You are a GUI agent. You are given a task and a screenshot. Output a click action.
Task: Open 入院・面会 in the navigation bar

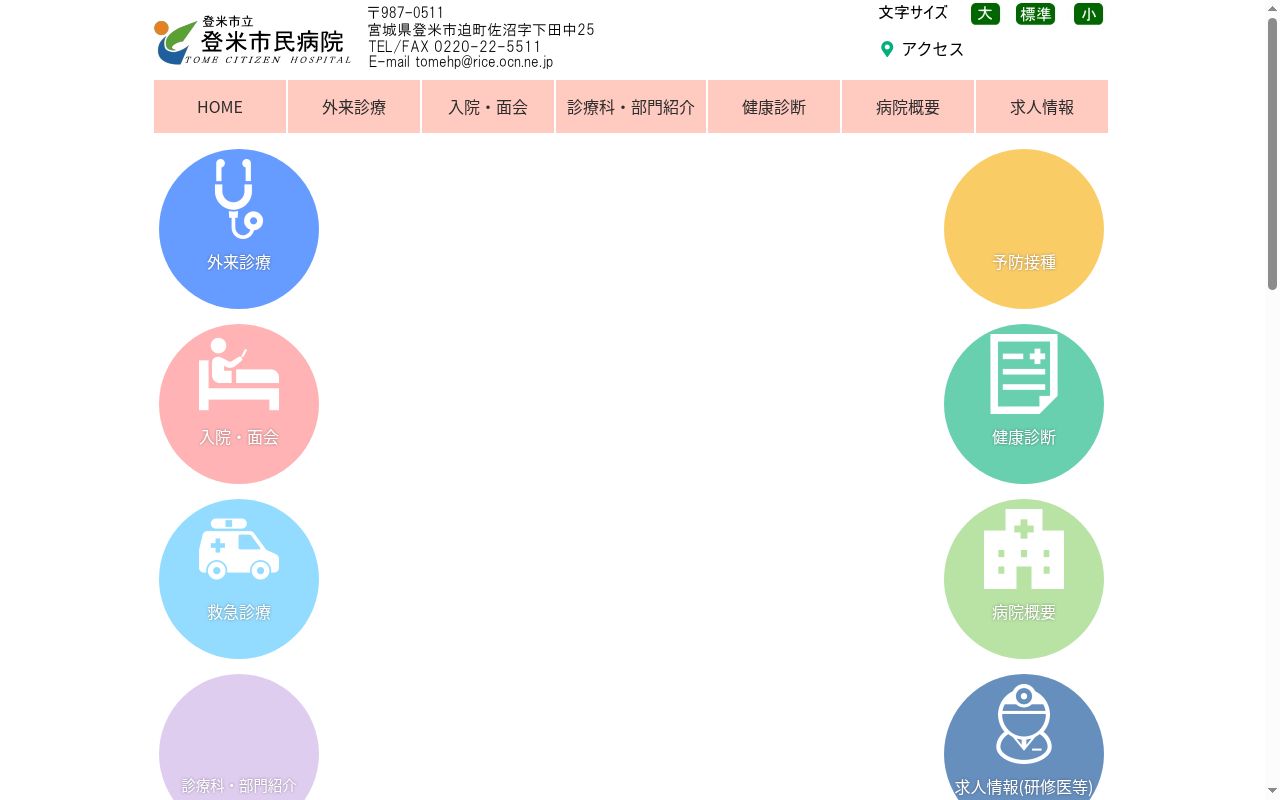click(488, 107)
